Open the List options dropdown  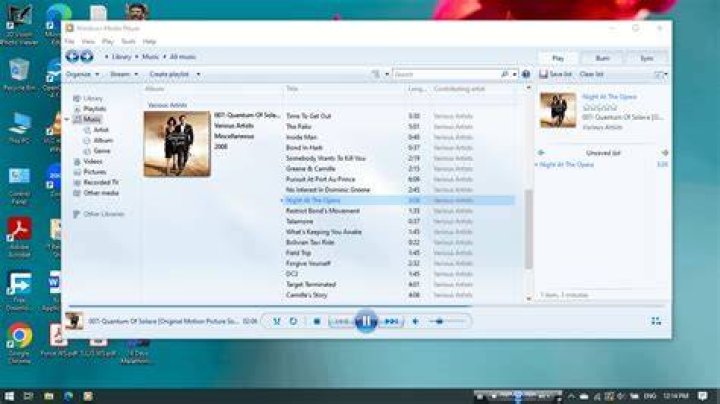coord(661,74)
